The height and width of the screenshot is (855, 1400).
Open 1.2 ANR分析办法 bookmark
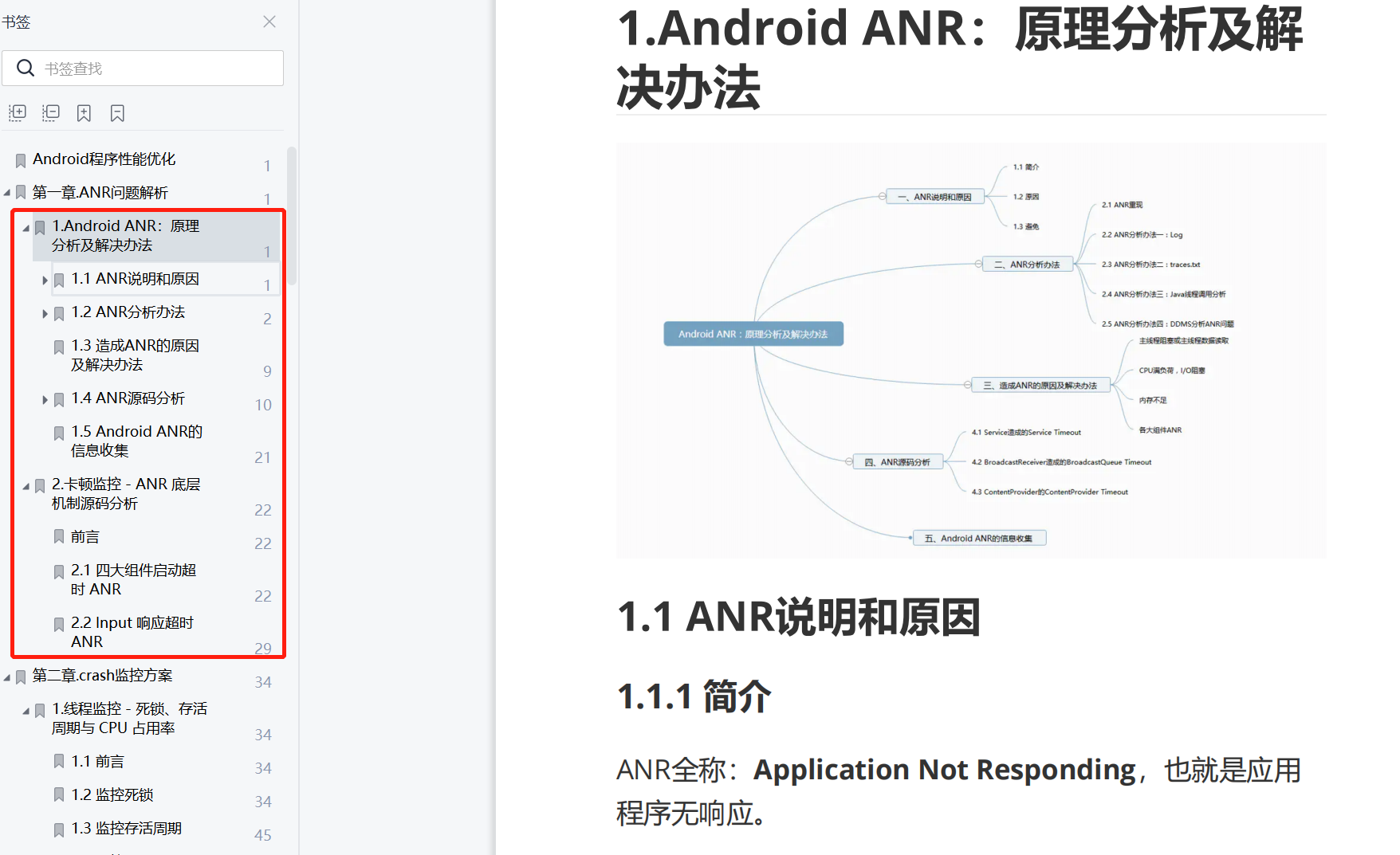[x=128, y=312]
